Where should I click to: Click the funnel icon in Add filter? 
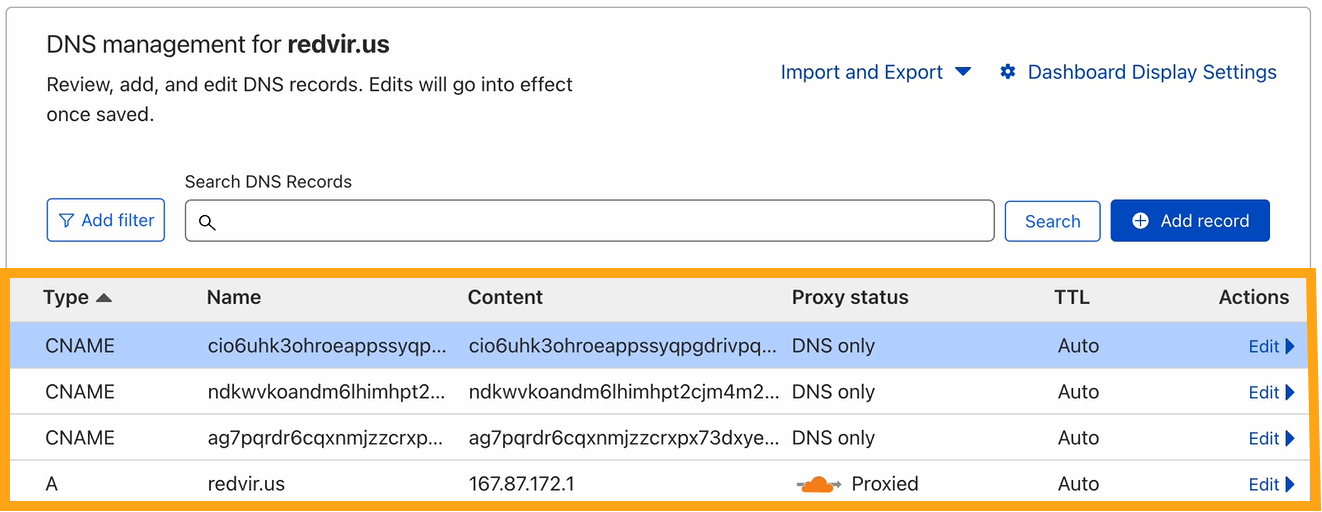tap(67, 221)
